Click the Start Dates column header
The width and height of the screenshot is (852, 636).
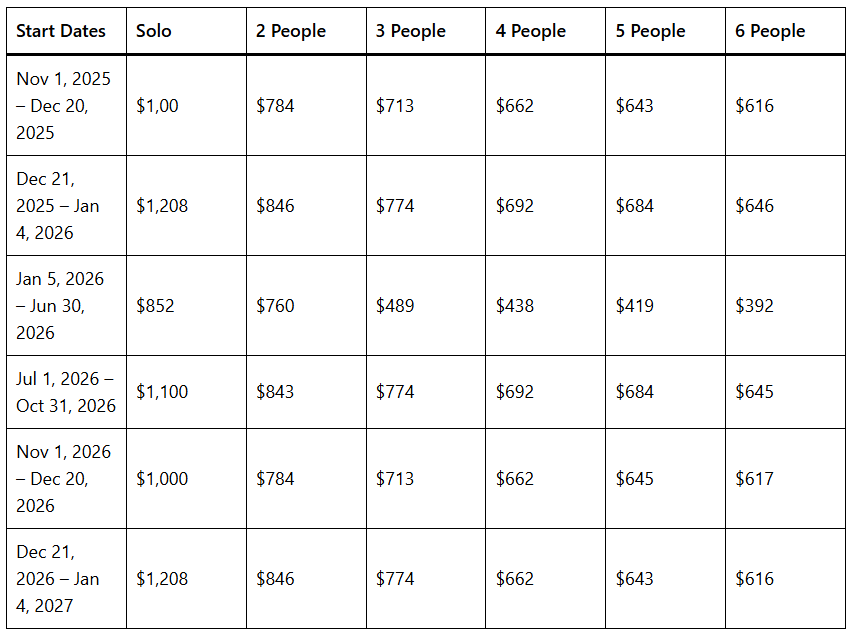61,31
